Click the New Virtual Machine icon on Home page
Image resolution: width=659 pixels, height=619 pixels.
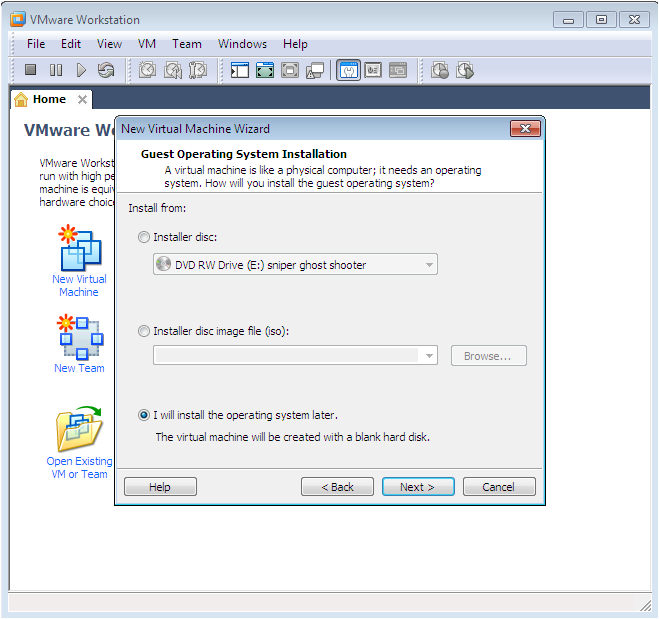click(x=80, y=248)
